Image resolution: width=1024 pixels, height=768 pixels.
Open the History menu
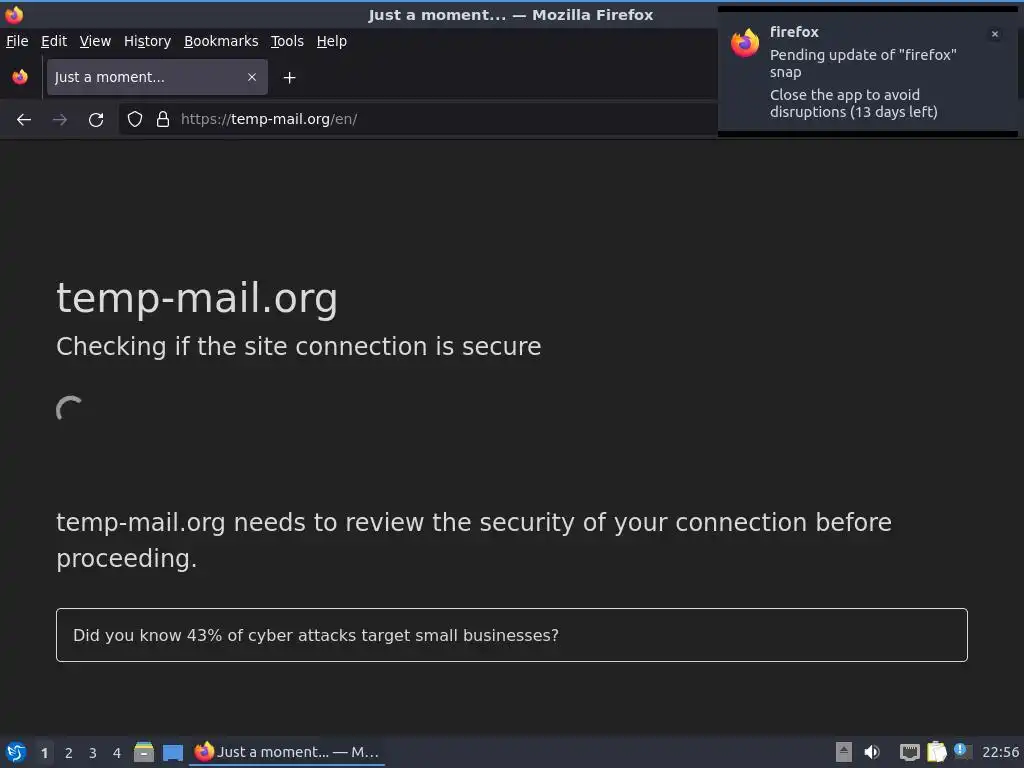[148, 41]
